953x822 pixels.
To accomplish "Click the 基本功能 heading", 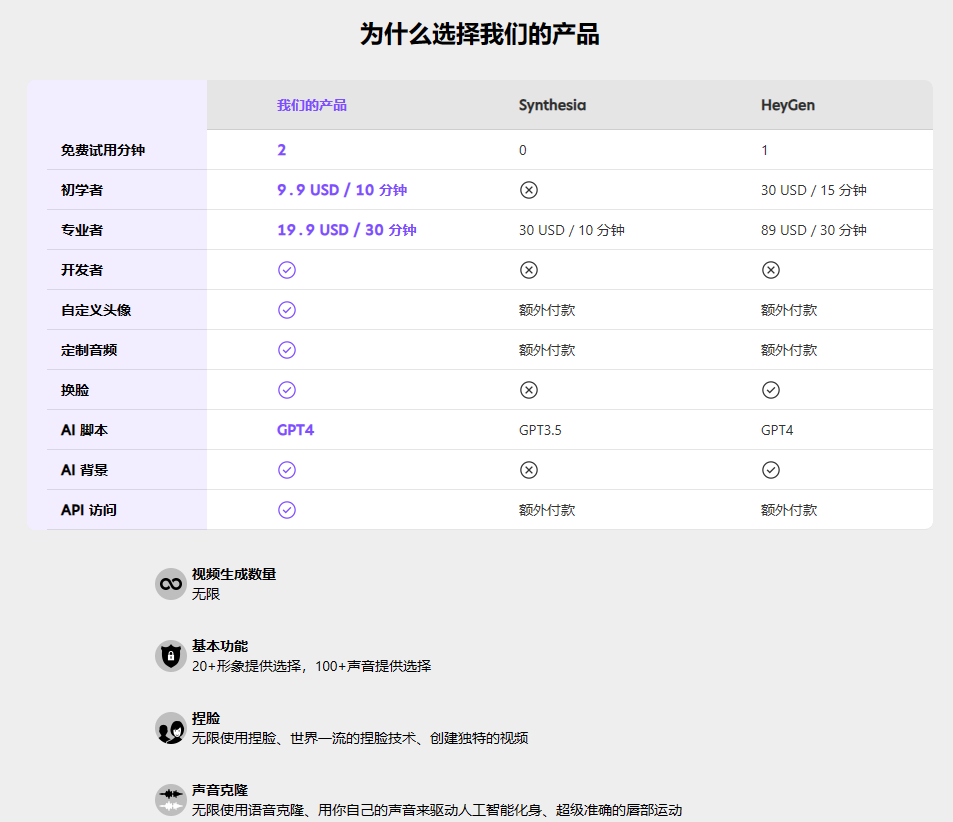I will click(x=220, y=646).
